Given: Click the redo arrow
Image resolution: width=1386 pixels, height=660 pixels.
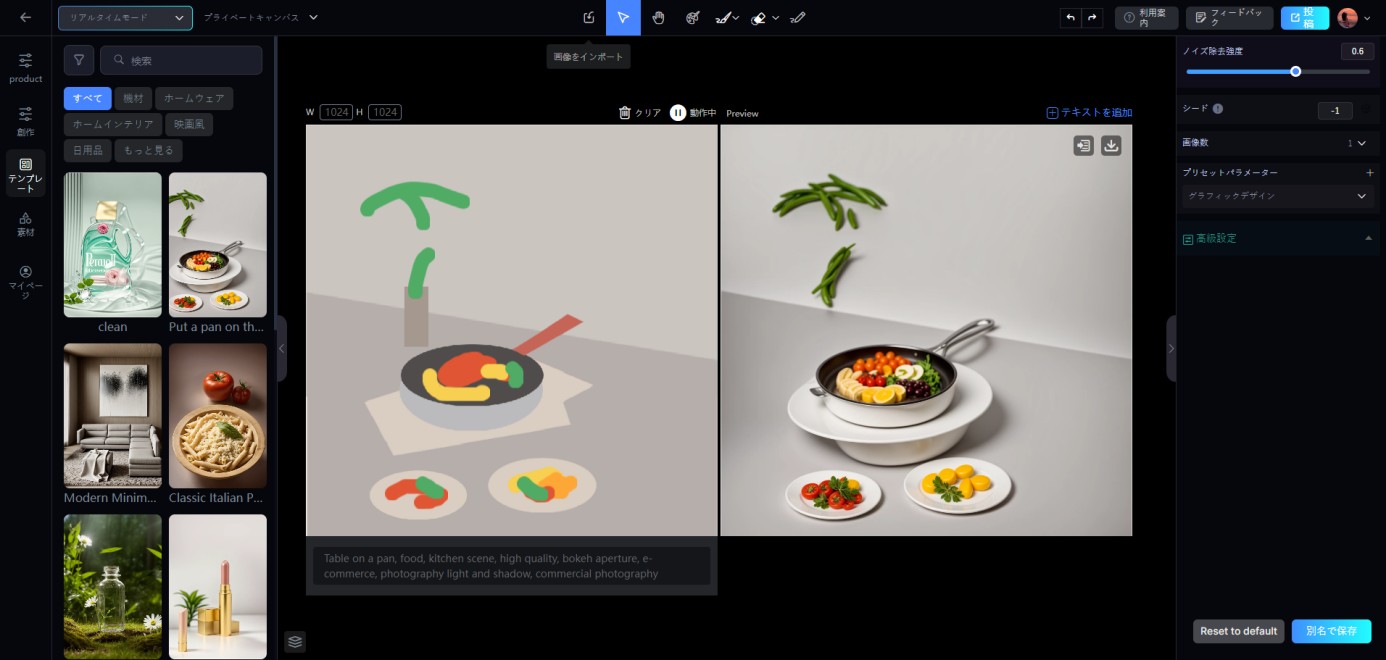Looking at the screenshot, I should click(1092, 18).
